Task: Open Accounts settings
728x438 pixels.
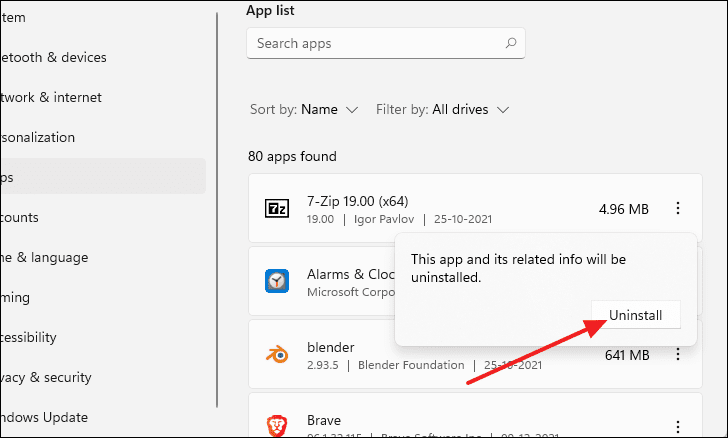Action: (x=19, y=217)
